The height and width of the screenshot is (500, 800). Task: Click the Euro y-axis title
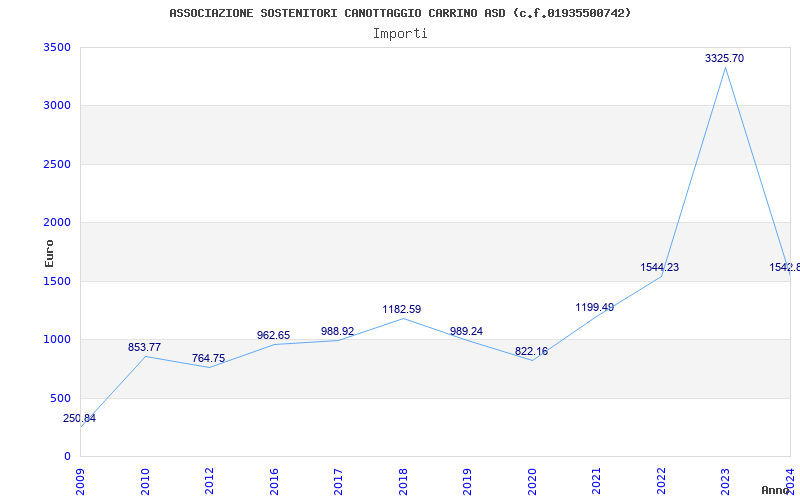coord(49,253)
